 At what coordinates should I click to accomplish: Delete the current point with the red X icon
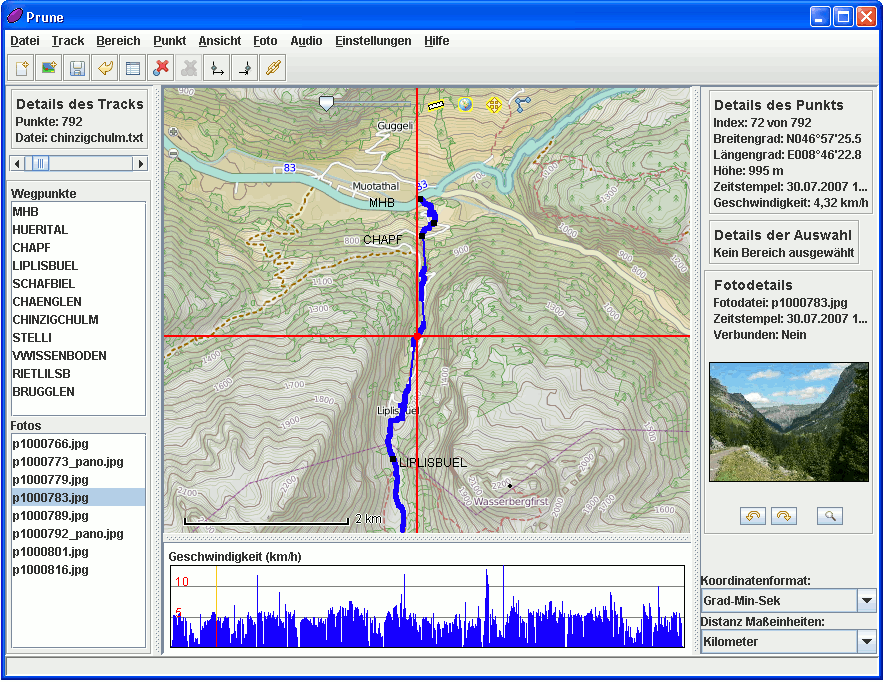click(160, 68)
